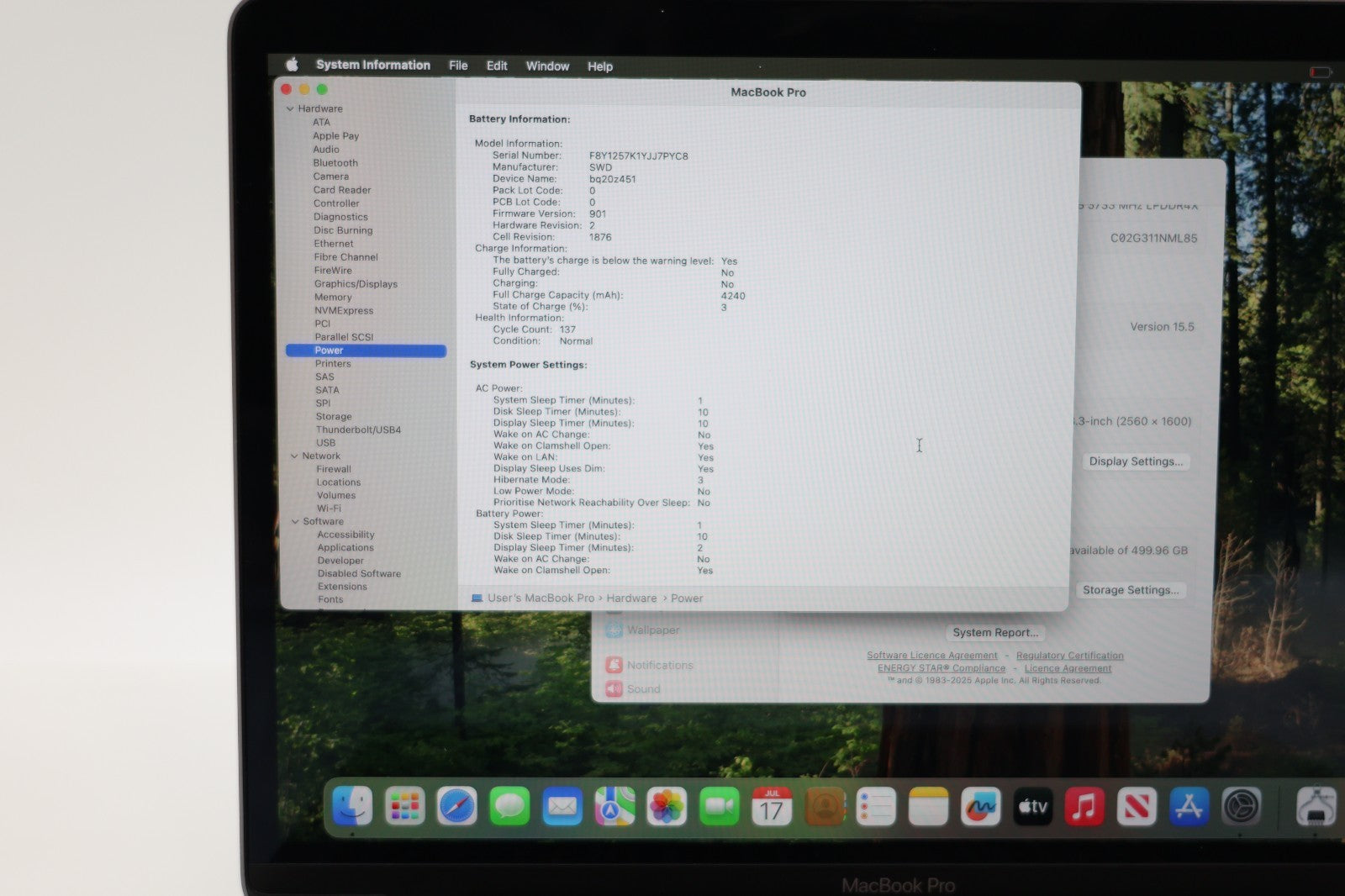Launch Freeform from the Dock

click(x=980, y=808)
